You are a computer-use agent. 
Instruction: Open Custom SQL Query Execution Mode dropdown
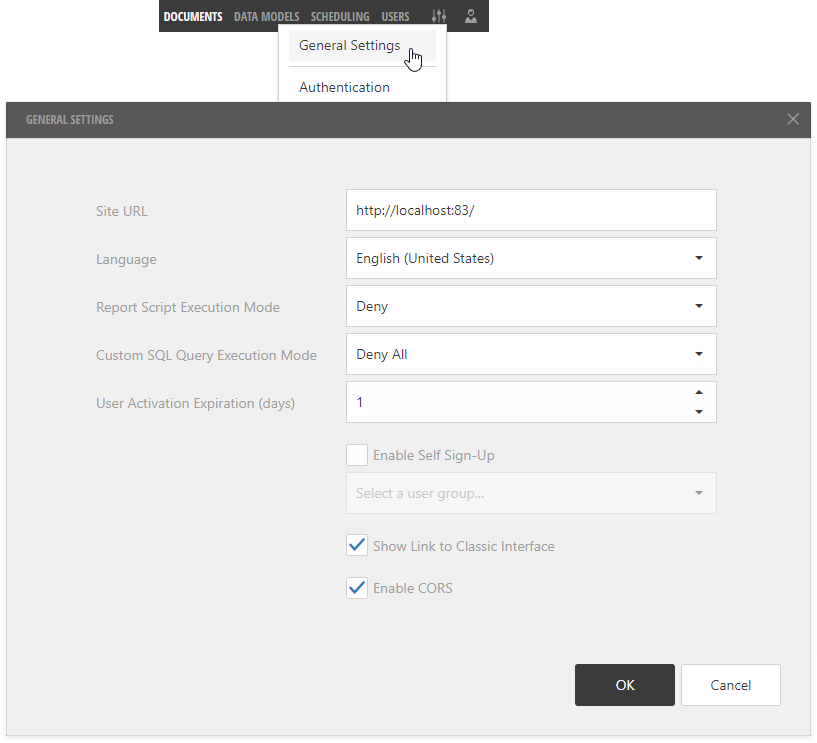[x=531, y=354]
